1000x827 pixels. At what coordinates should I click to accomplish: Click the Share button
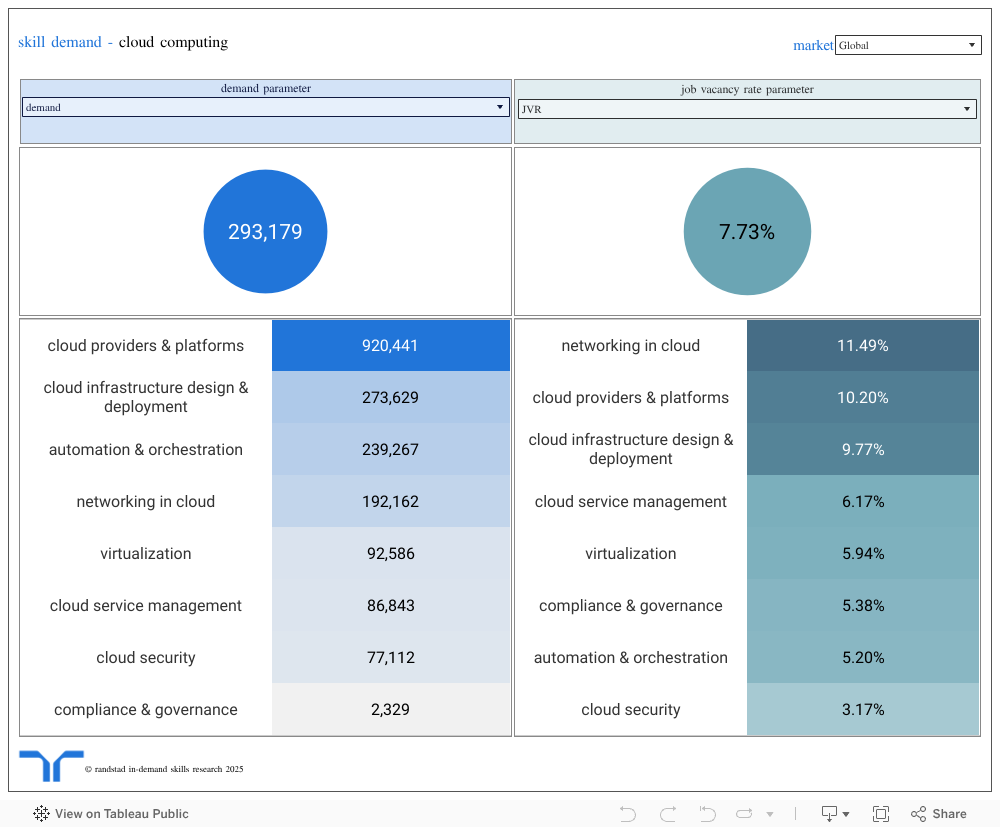point(939,814)
